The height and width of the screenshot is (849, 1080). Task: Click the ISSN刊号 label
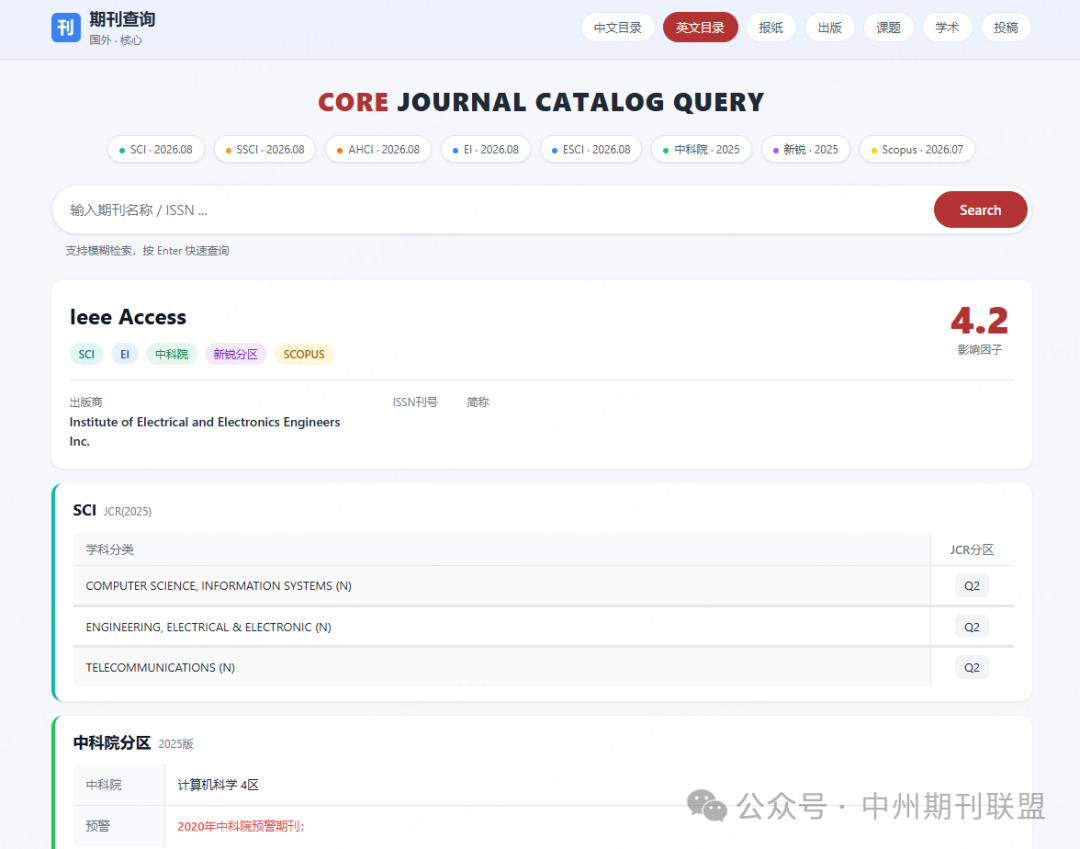pos(415,402)
